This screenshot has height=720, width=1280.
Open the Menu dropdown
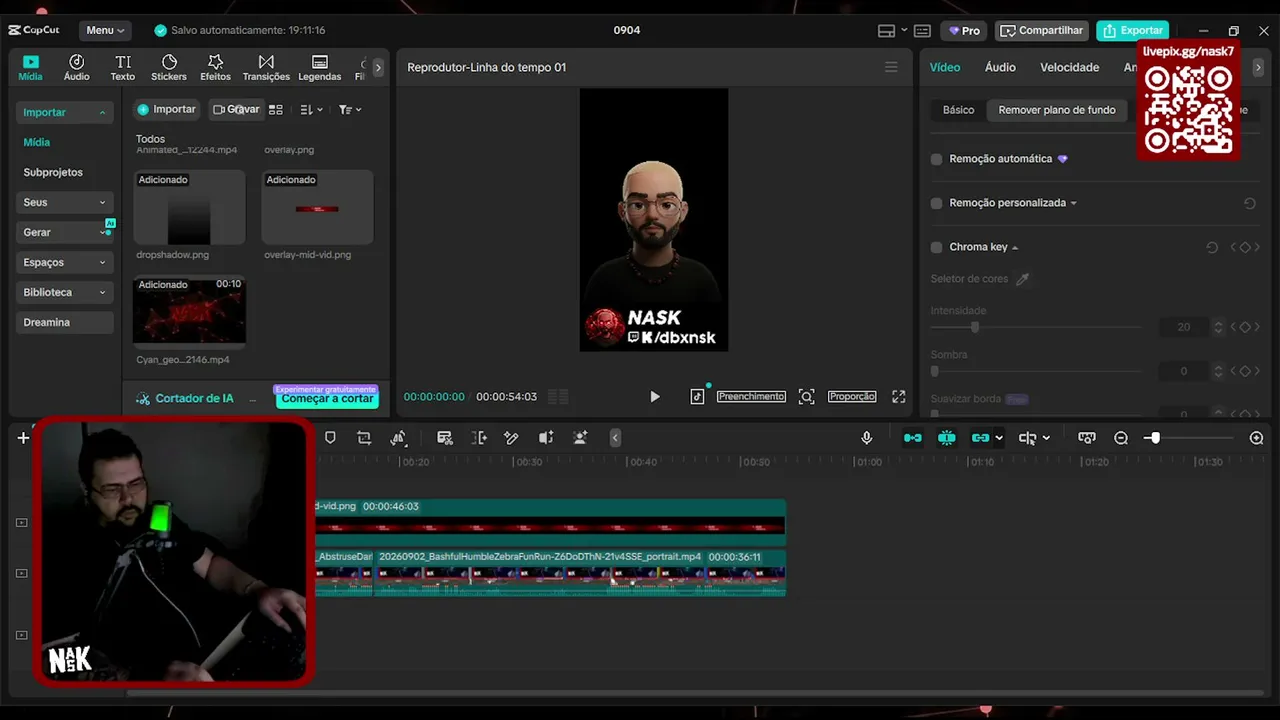[x=105, y=30]
